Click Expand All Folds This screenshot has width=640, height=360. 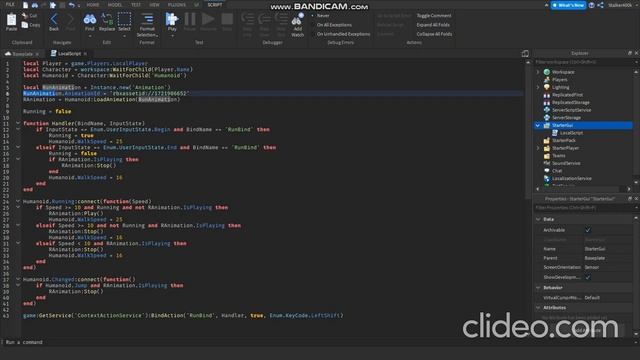[x=433, y=25]
